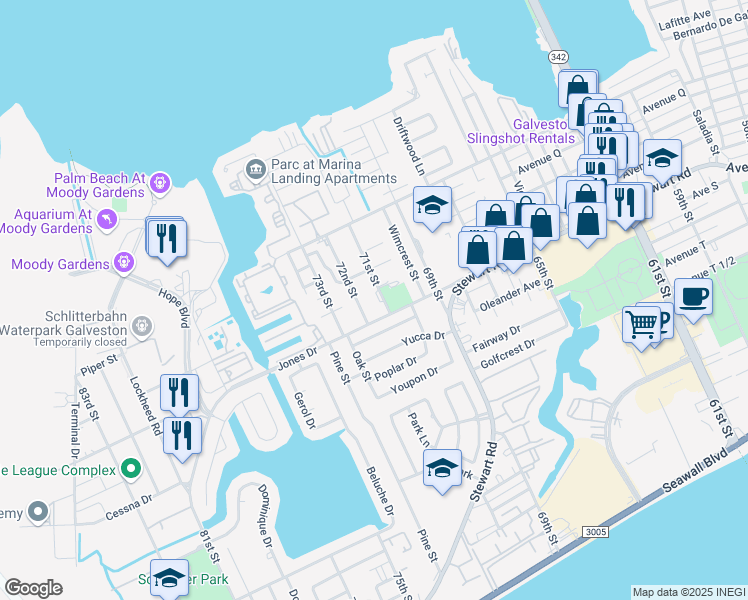Click the gray pin at left edge near Cessna Dr

click(38, 511)
